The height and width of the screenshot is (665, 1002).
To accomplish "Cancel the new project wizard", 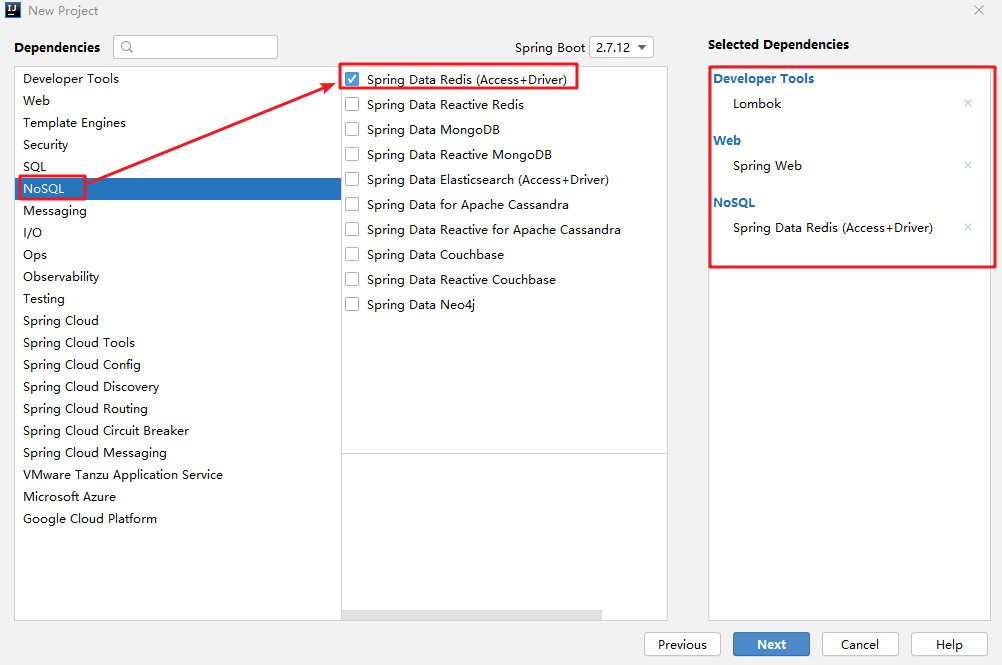I will pos(860,645).
